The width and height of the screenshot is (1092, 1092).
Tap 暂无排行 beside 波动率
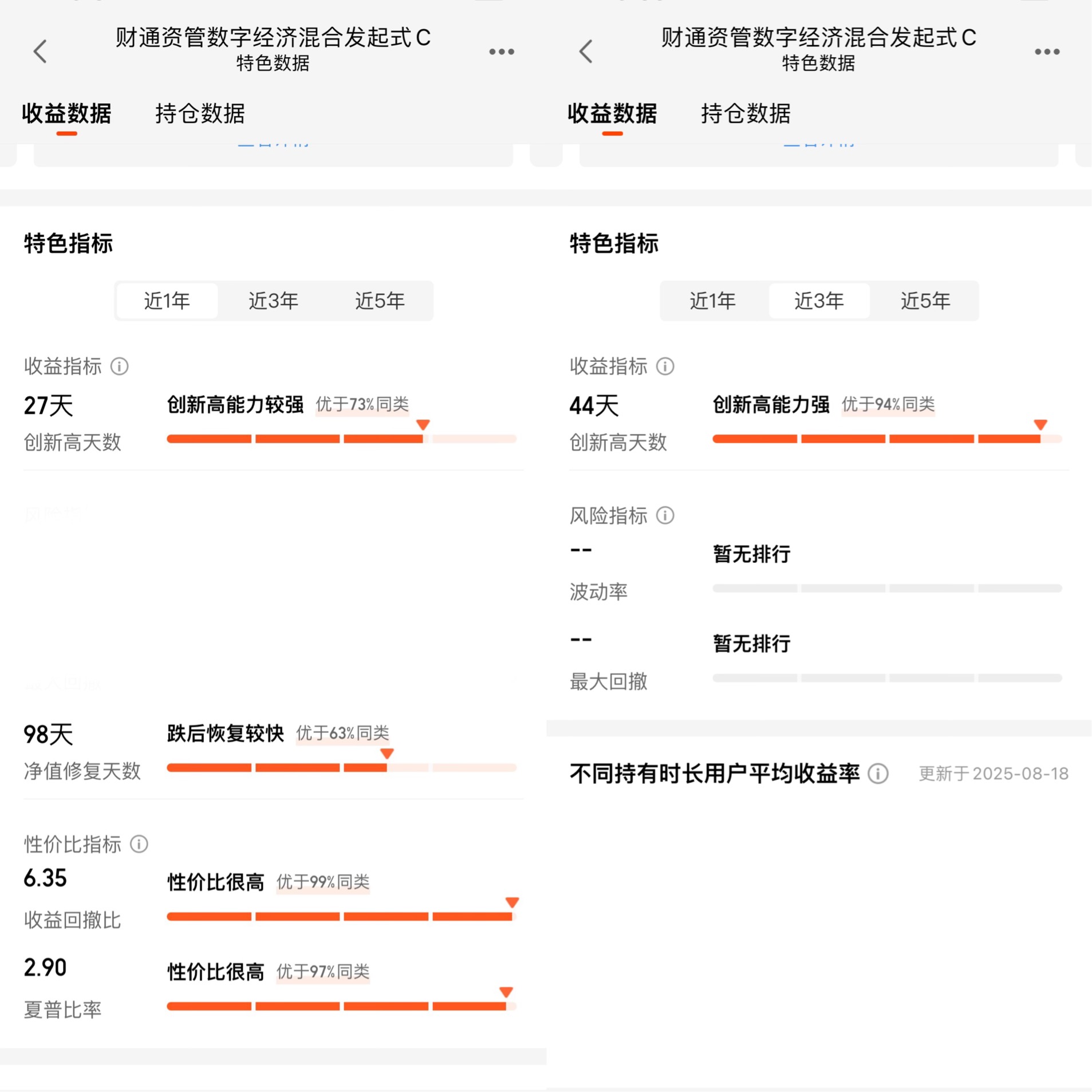[752, 554]
